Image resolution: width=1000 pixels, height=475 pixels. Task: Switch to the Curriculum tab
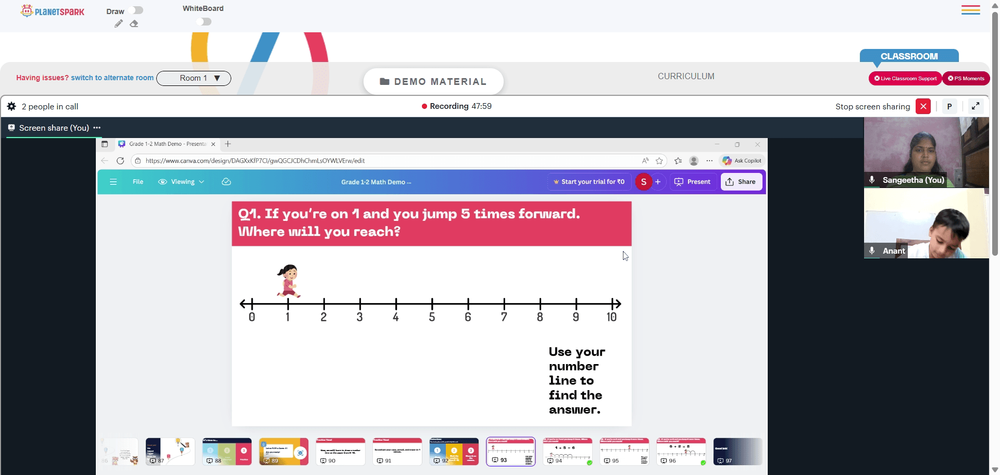686,76
